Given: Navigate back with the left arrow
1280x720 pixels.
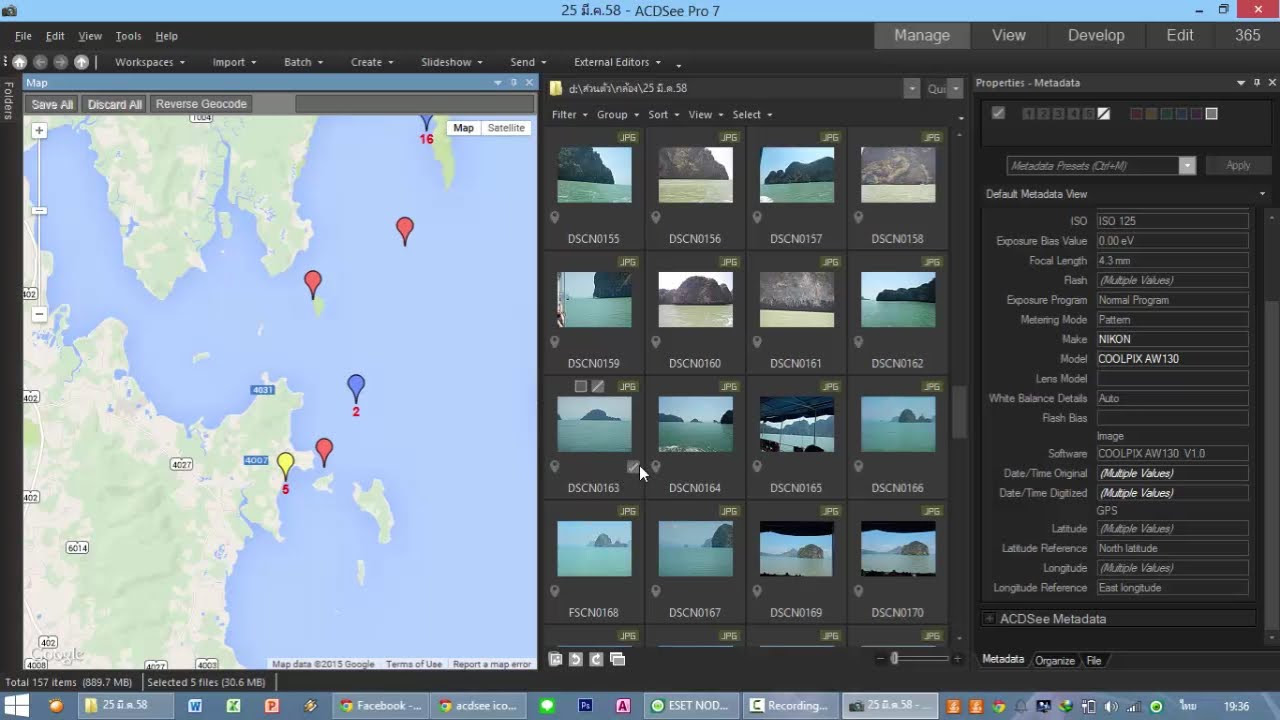Looking at the screenshot, I should pos(41,62).
